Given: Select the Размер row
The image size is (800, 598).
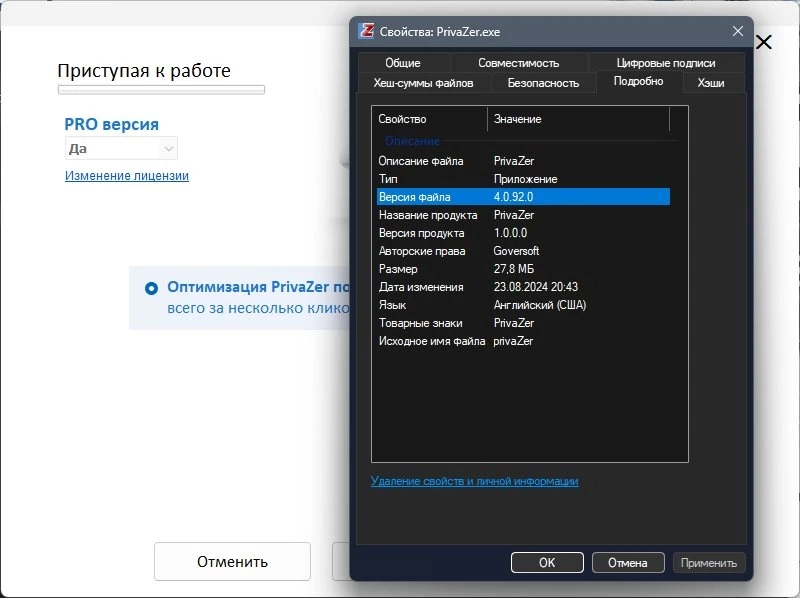Looking at the screenshot, I should pyautogui.click(x=523, y=269).
